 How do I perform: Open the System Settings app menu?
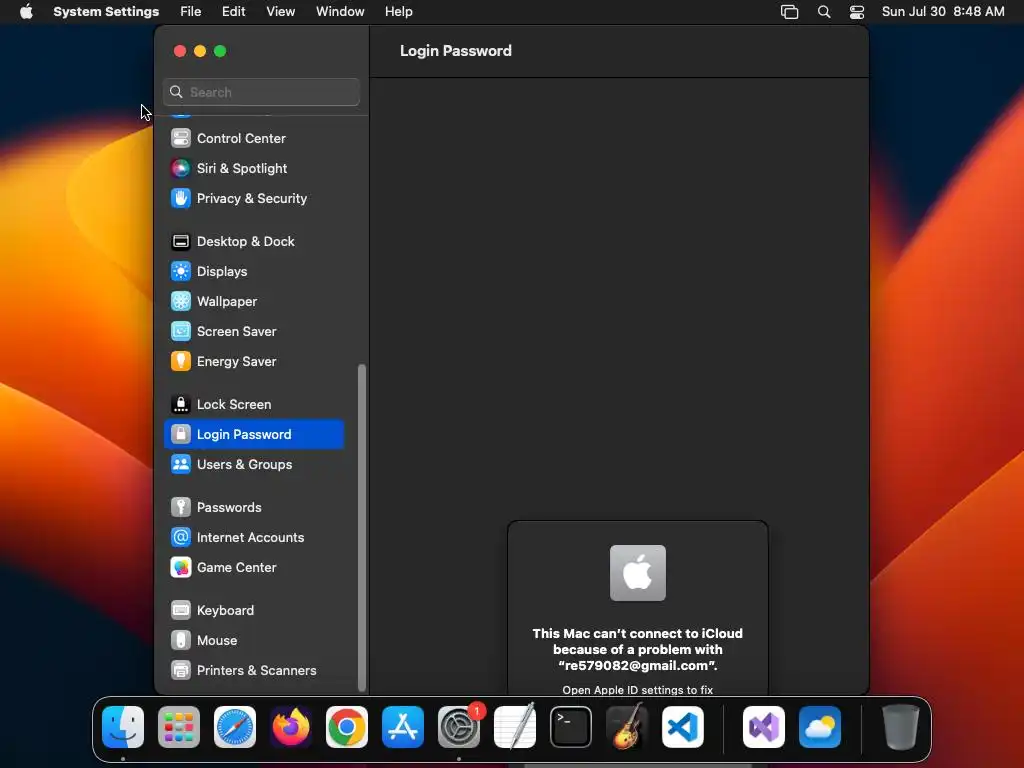106,12
